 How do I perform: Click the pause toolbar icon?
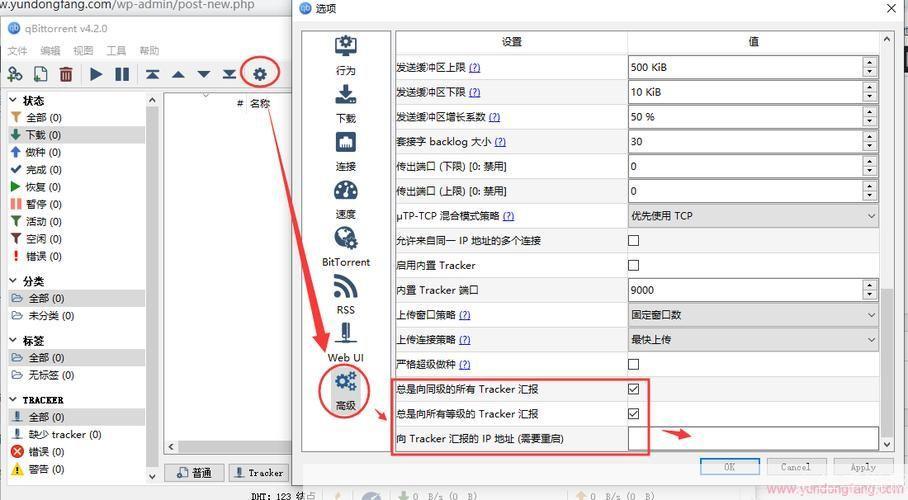(122, 74)
